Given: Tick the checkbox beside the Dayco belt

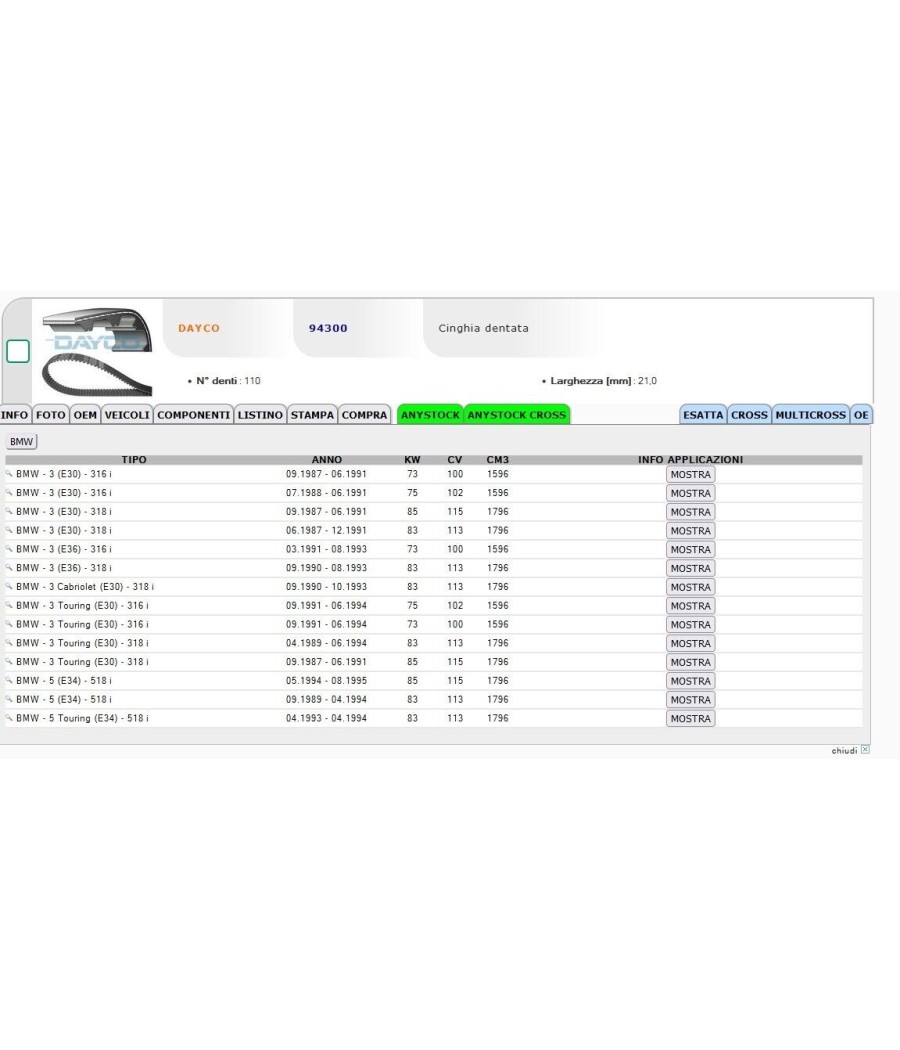Looking at the screenshot, I should [x=18, y=351].
